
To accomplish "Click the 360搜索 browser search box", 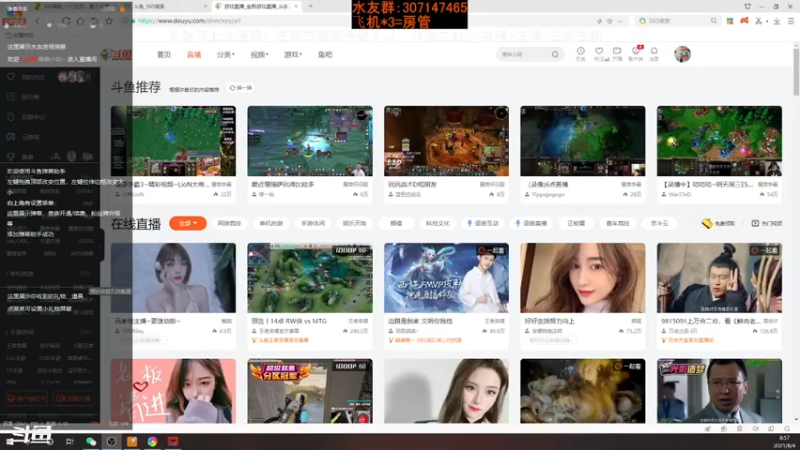I will [x=676, y=21].
